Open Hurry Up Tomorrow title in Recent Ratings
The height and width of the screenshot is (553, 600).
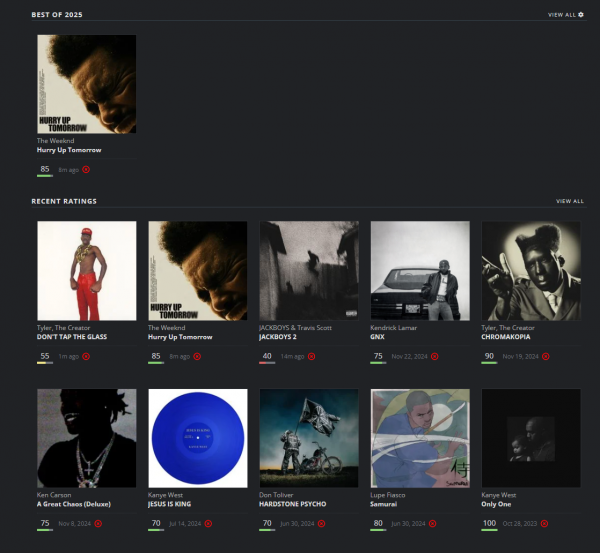coord(180,337)
